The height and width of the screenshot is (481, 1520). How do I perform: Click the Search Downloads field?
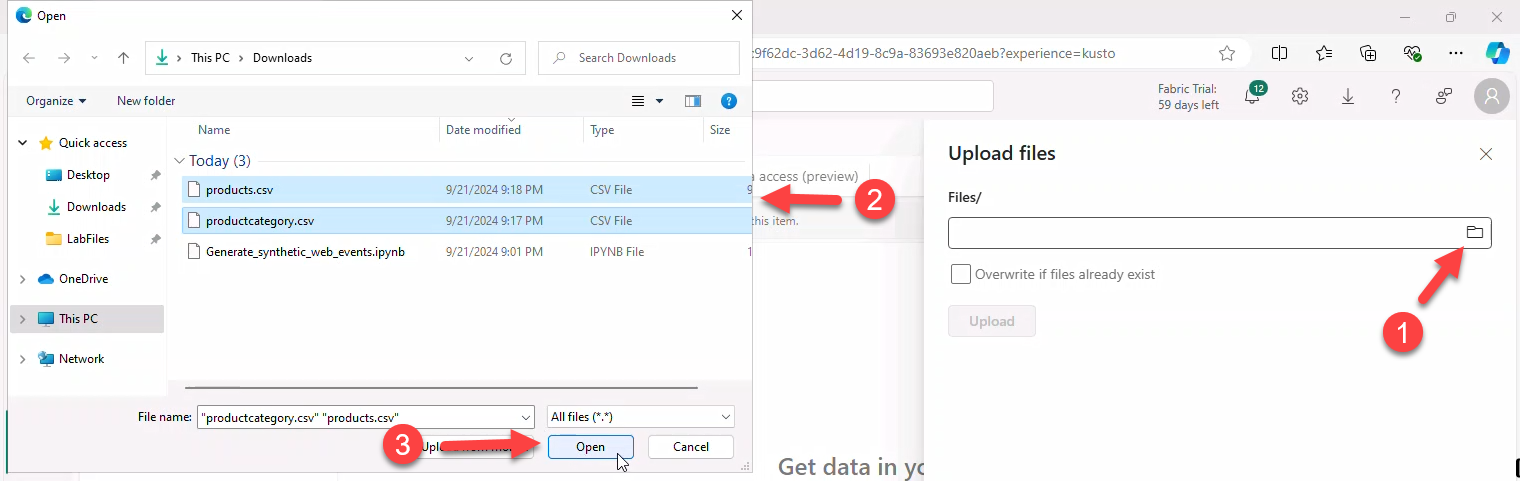pyautogui.click(x=638, y=58)
